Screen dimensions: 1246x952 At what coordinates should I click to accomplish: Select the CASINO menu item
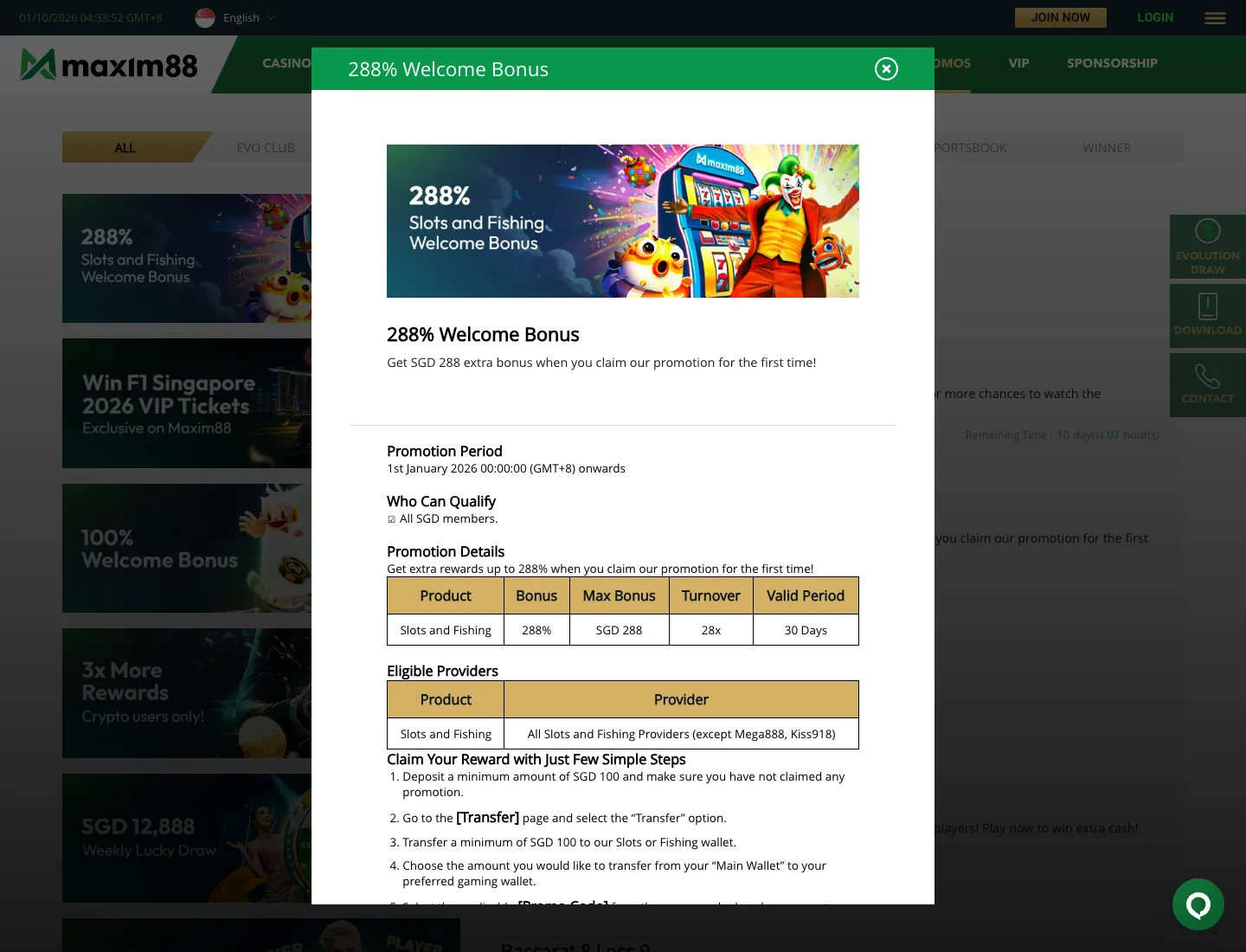(x=286, y=63)
